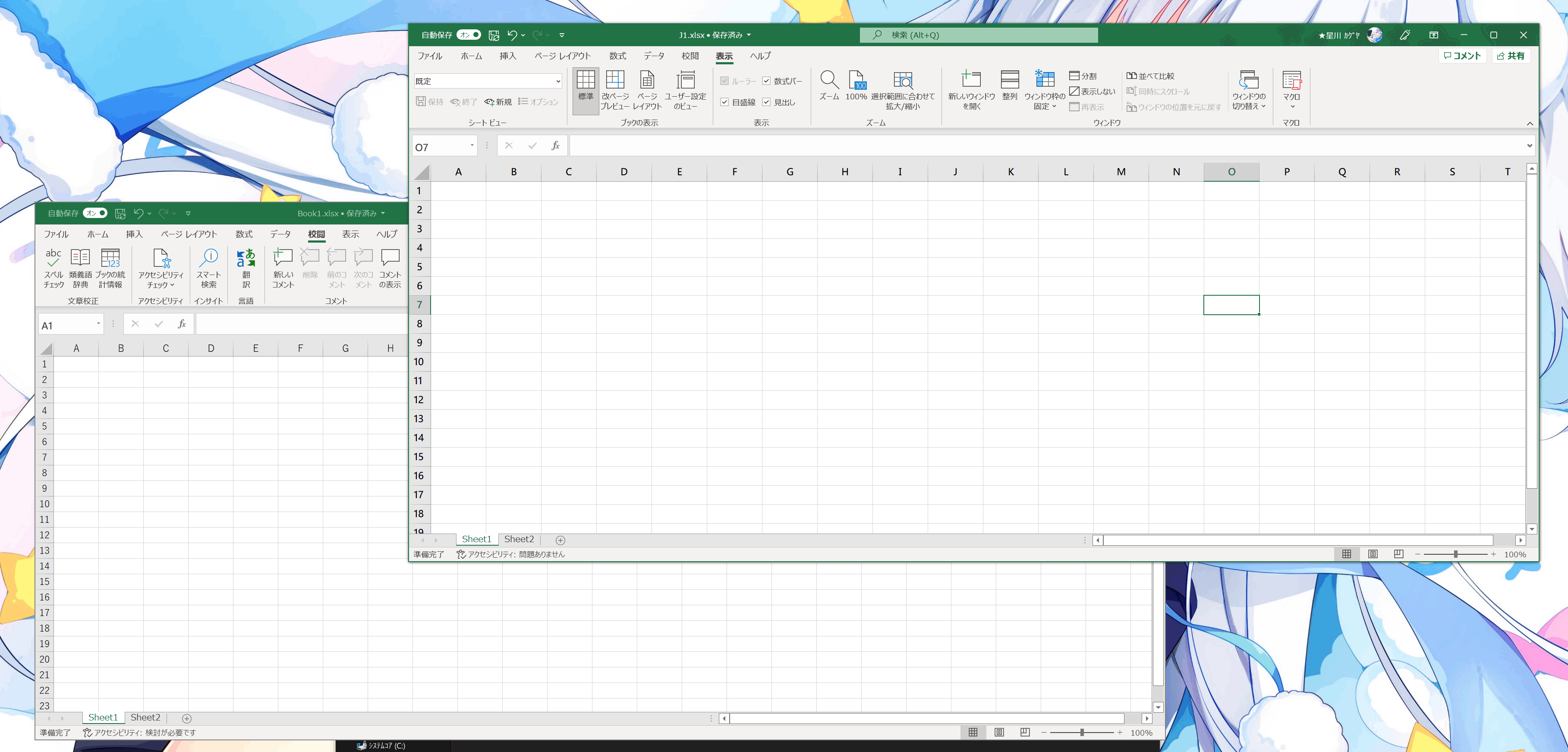Image resolution: width=1568 pixels, height=752 pixels.
Task: Click New (新規) sheet view button
Action: (498, 102)
